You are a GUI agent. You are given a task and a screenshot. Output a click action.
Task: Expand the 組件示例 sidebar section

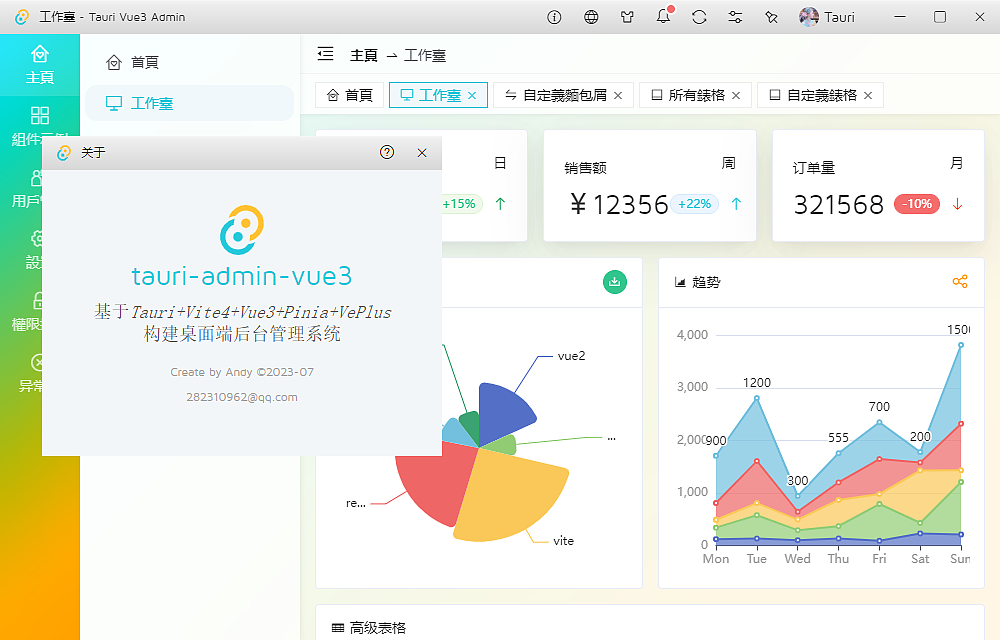tap(38, 125)
